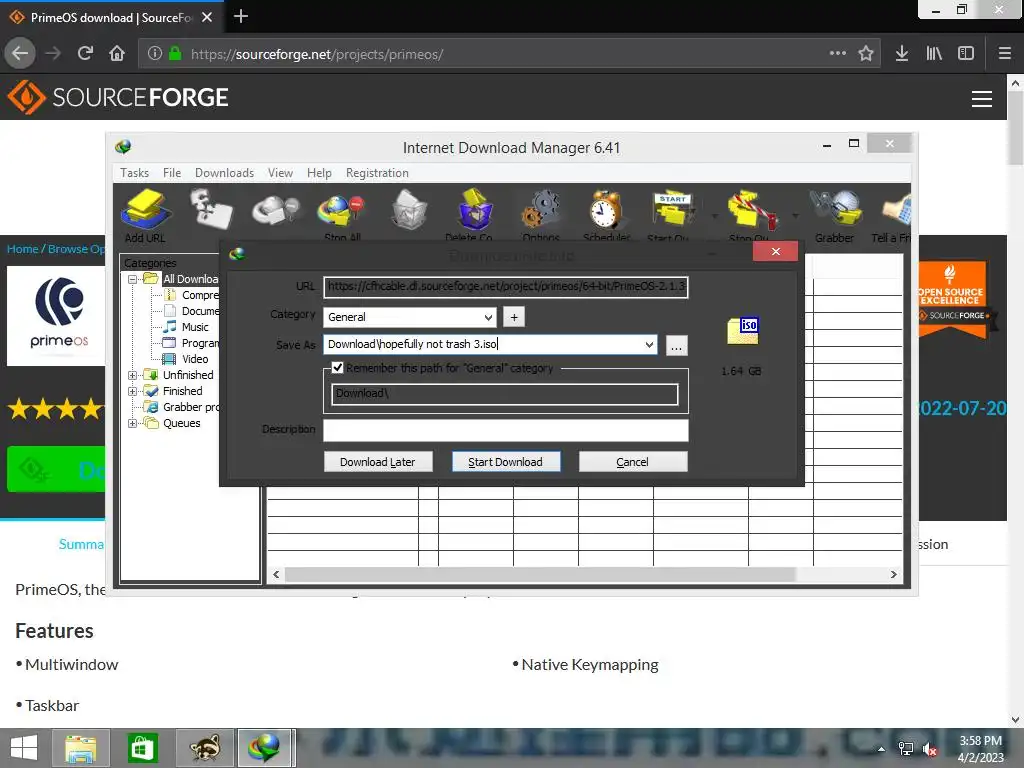Image resolution: width=1024 pixels, height=768 pixels.
Task: Click the browse ellipsis button
Action: (677, 345)
